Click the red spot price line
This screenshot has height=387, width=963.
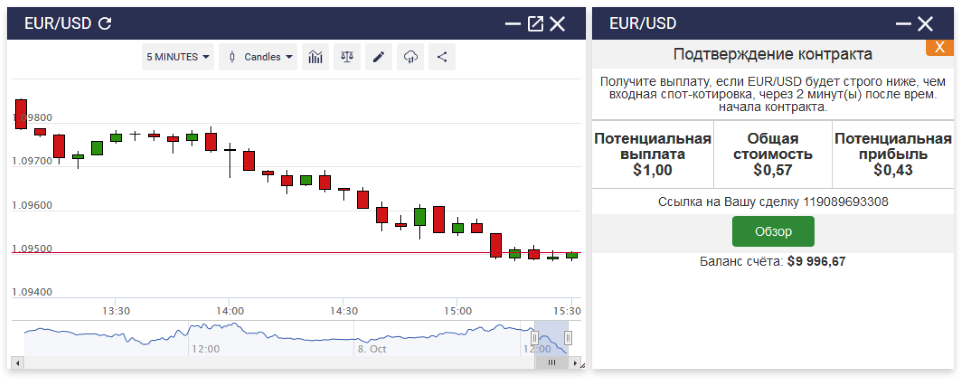point(296,252)
